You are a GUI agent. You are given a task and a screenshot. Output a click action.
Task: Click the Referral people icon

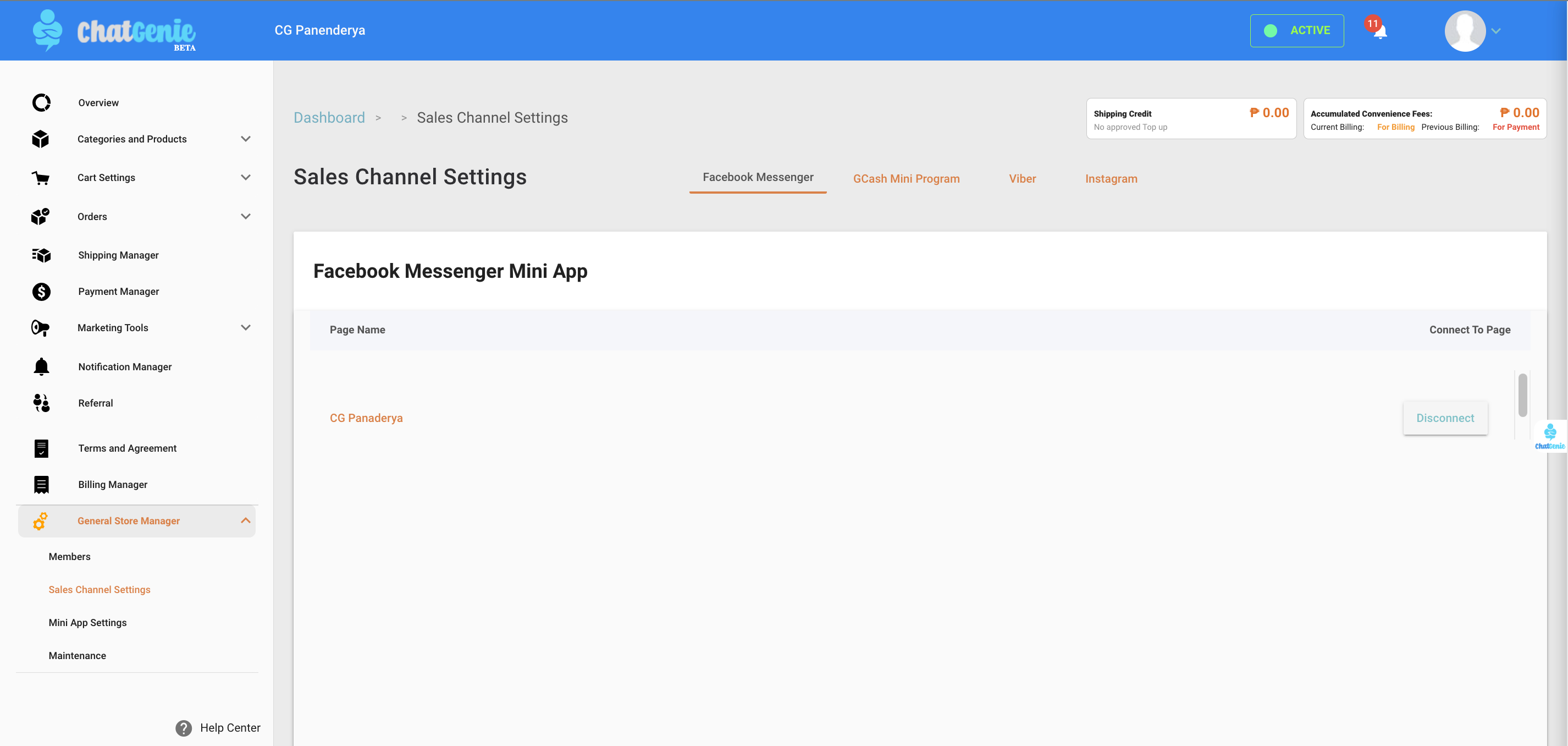point(41,403)
